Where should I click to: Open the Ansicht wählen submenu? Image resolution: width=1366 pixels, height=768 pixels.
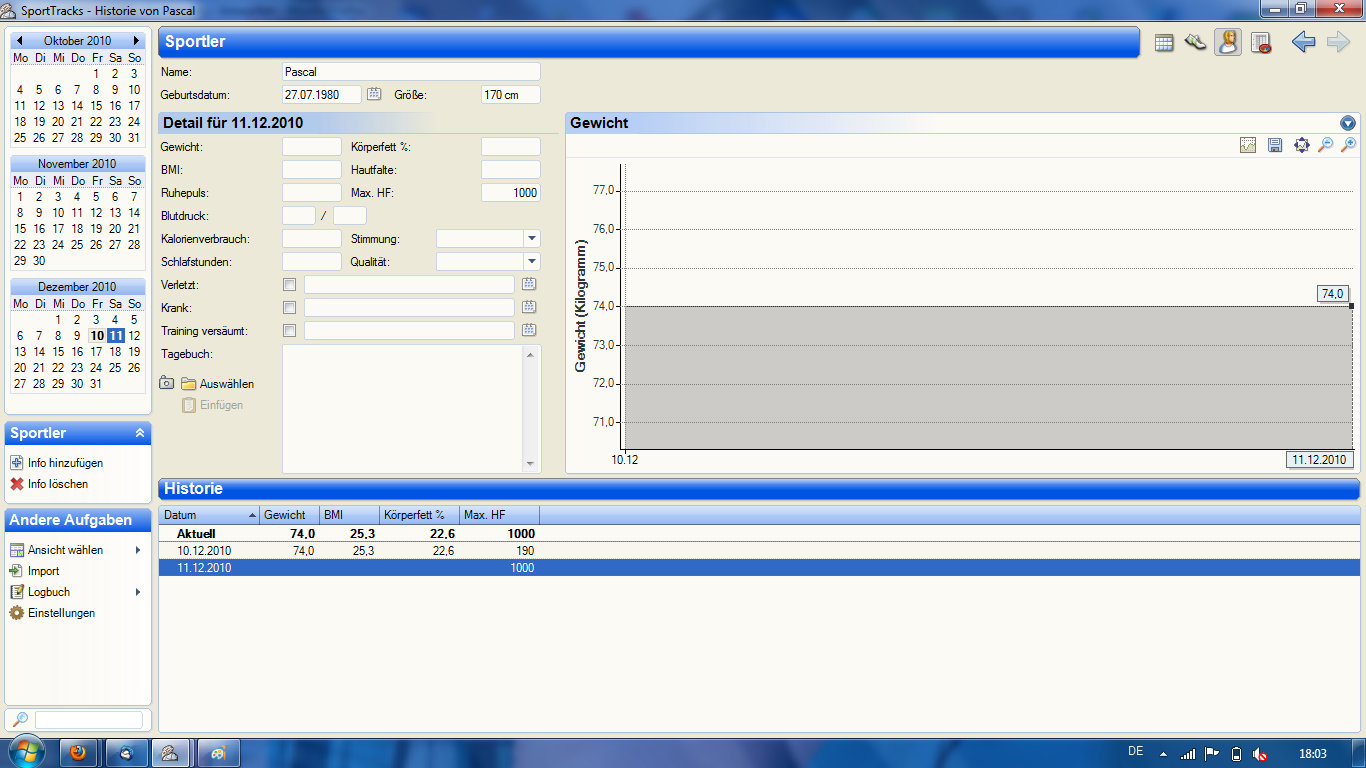(66, 550)
